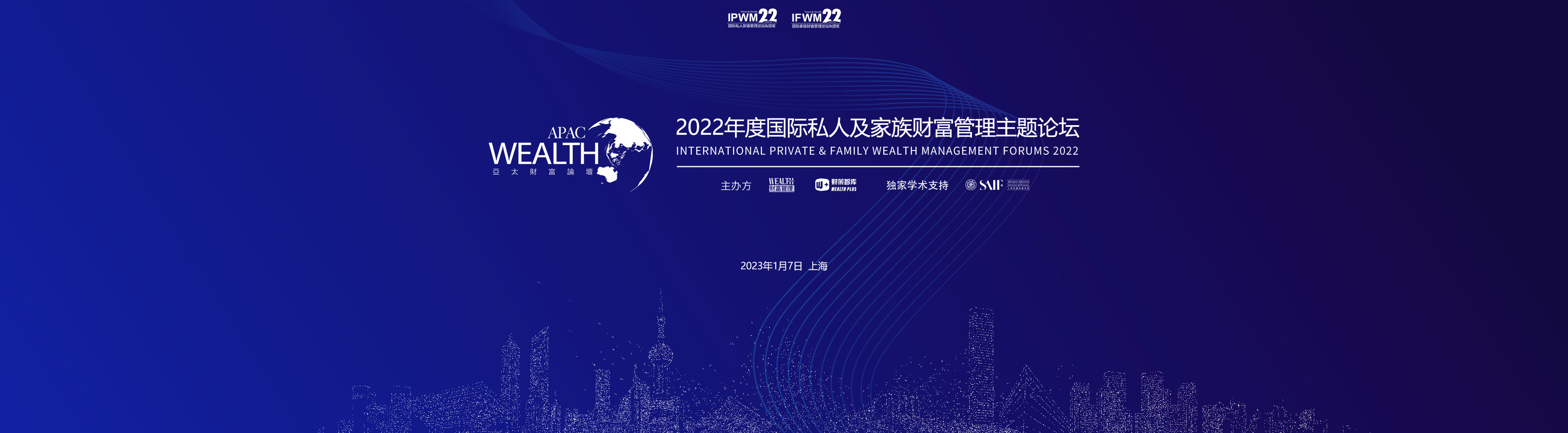Click the Shanghai Advanced Institute of Finance text
The width and height of the screenshot is (1568, 433).
click(x=1018, y=185)
